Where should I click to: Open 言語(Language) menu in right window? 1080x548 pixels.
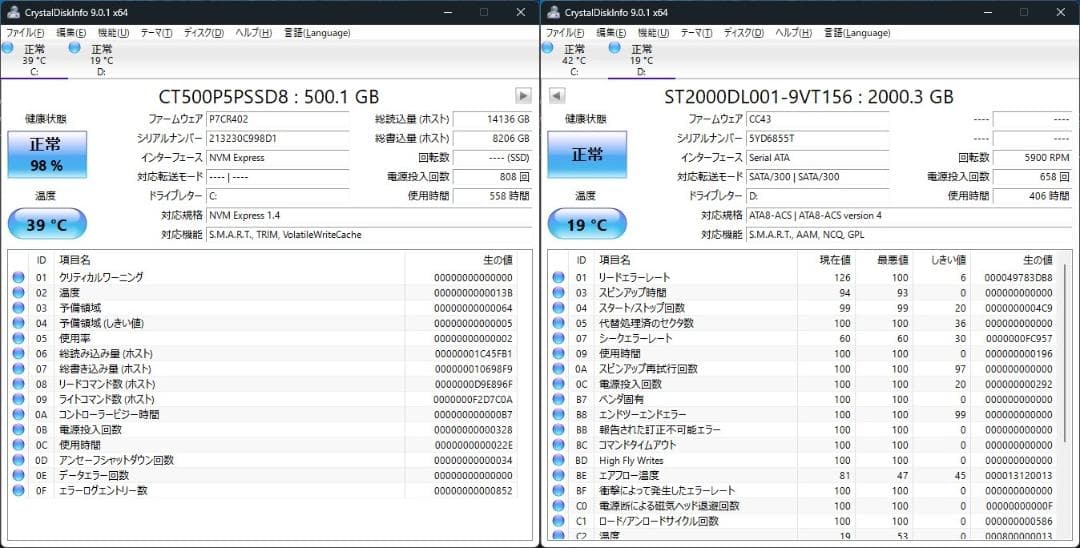(858, 32)
